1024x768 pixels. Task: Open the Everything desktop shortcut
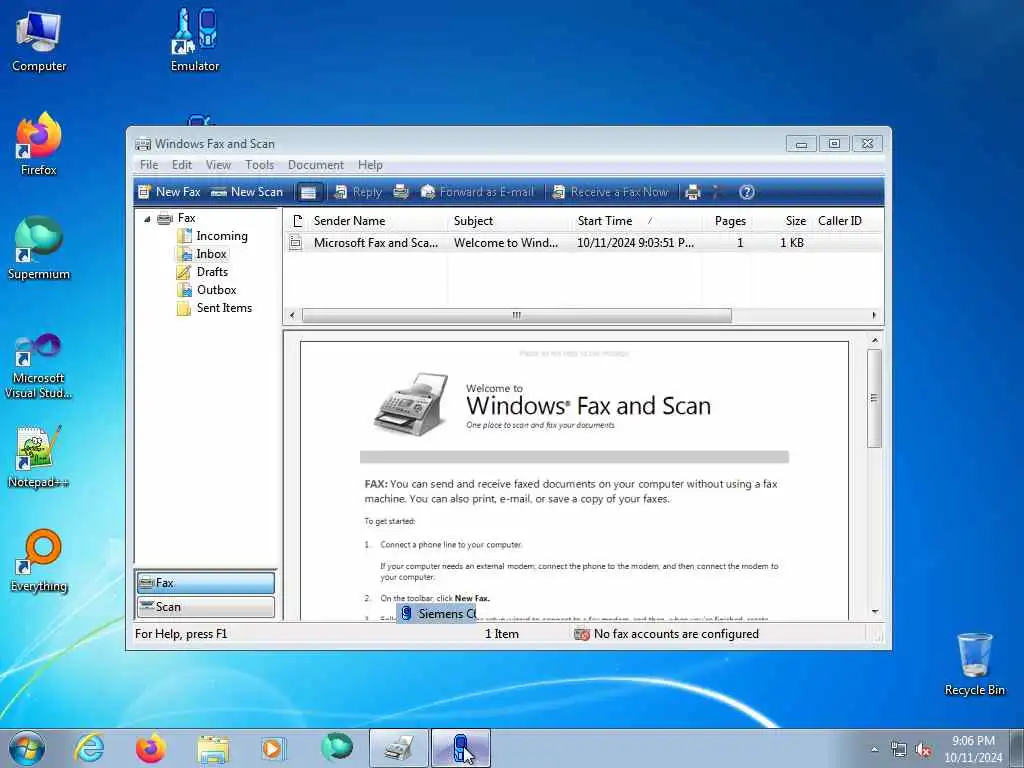coord(39,561)
